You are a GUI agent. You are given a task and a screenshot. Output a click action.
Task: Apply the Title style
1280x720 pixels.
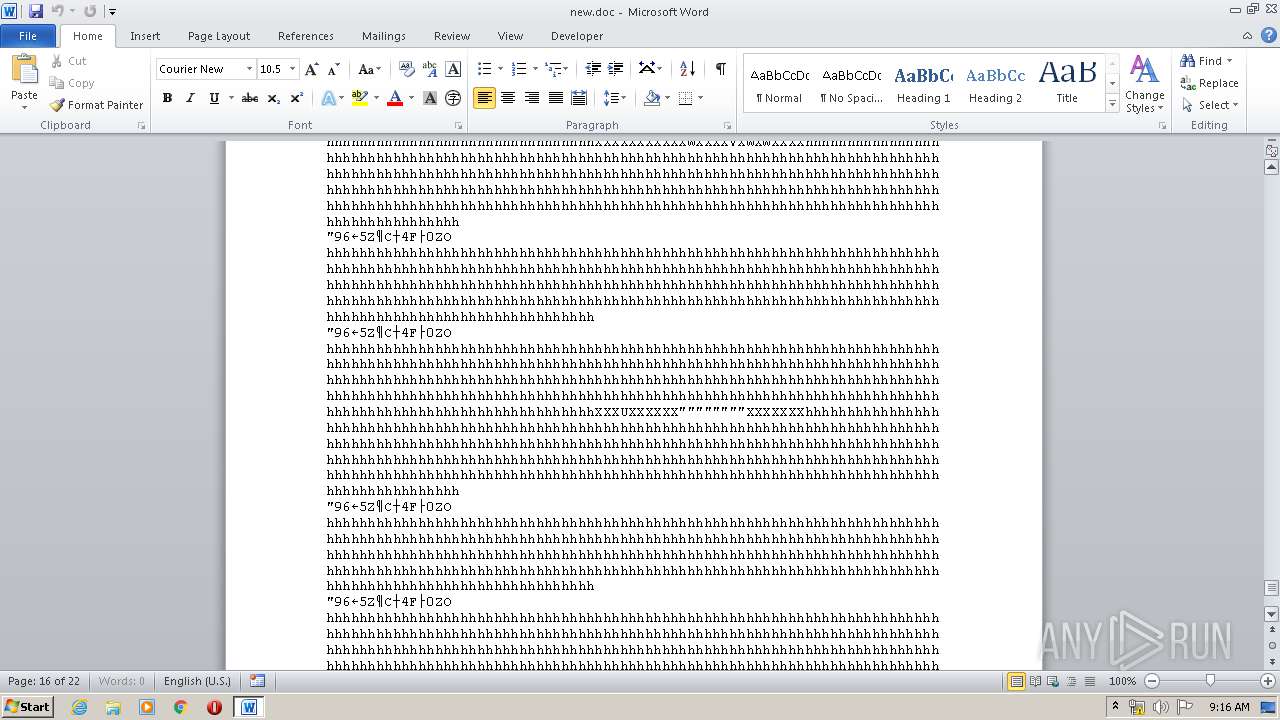(x=1067, y=84)
